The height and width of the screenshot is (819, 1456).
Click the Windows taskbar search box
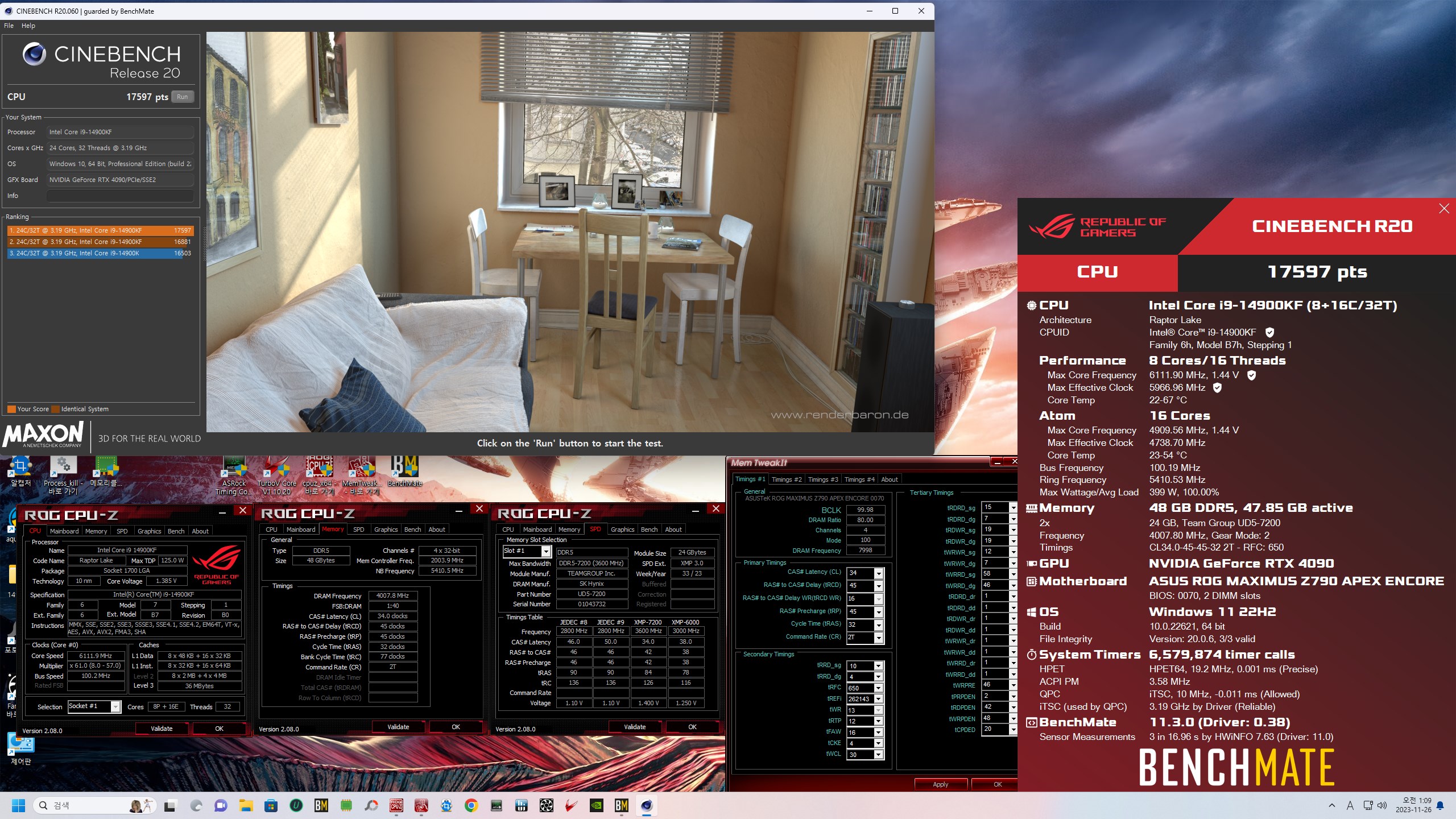(94, 805)
